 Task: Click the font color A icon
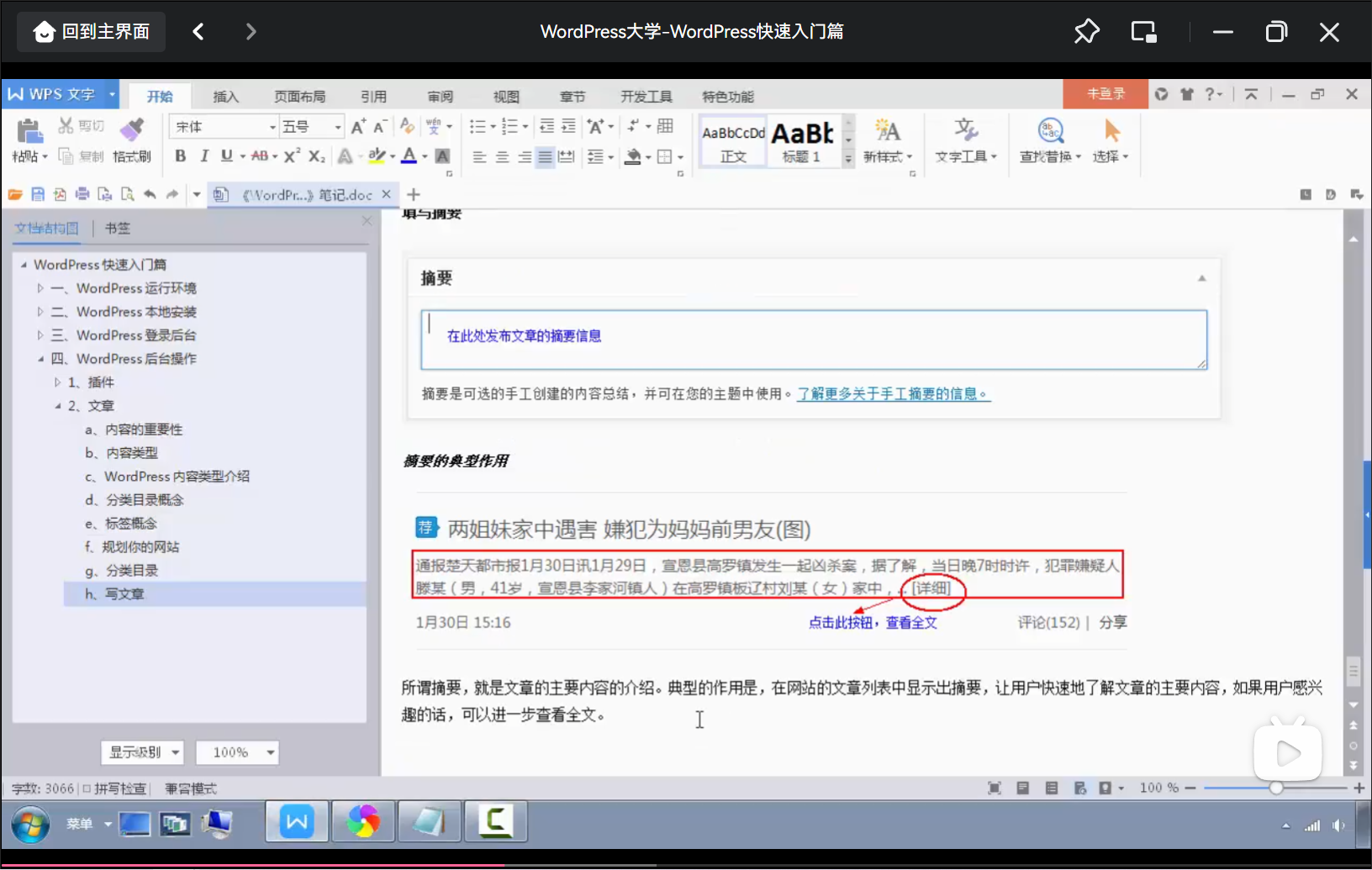pos(409,156)
